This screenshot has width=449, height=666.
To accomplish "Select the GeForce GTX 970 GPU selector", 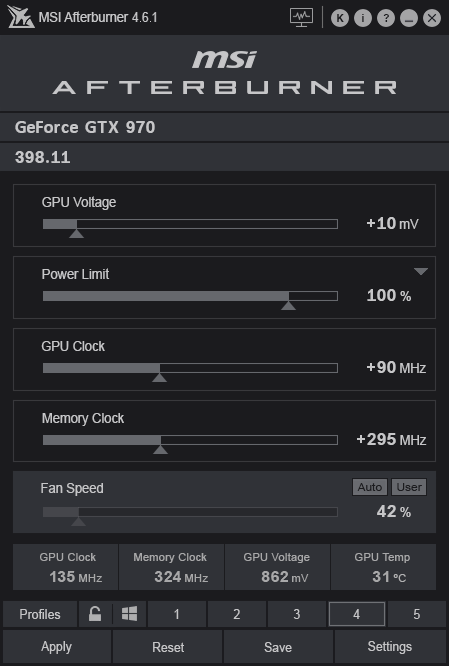I will pos(224,127).
